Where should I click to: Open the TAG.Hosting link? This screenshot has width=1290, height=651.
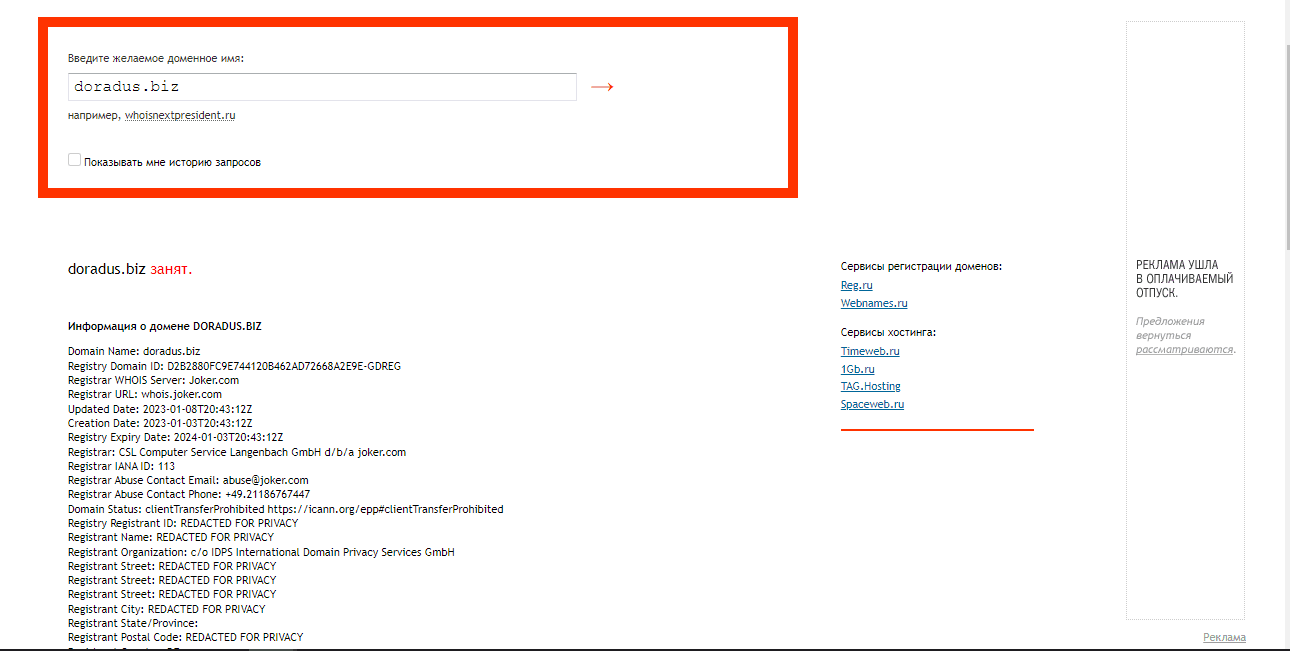point(870,387)
